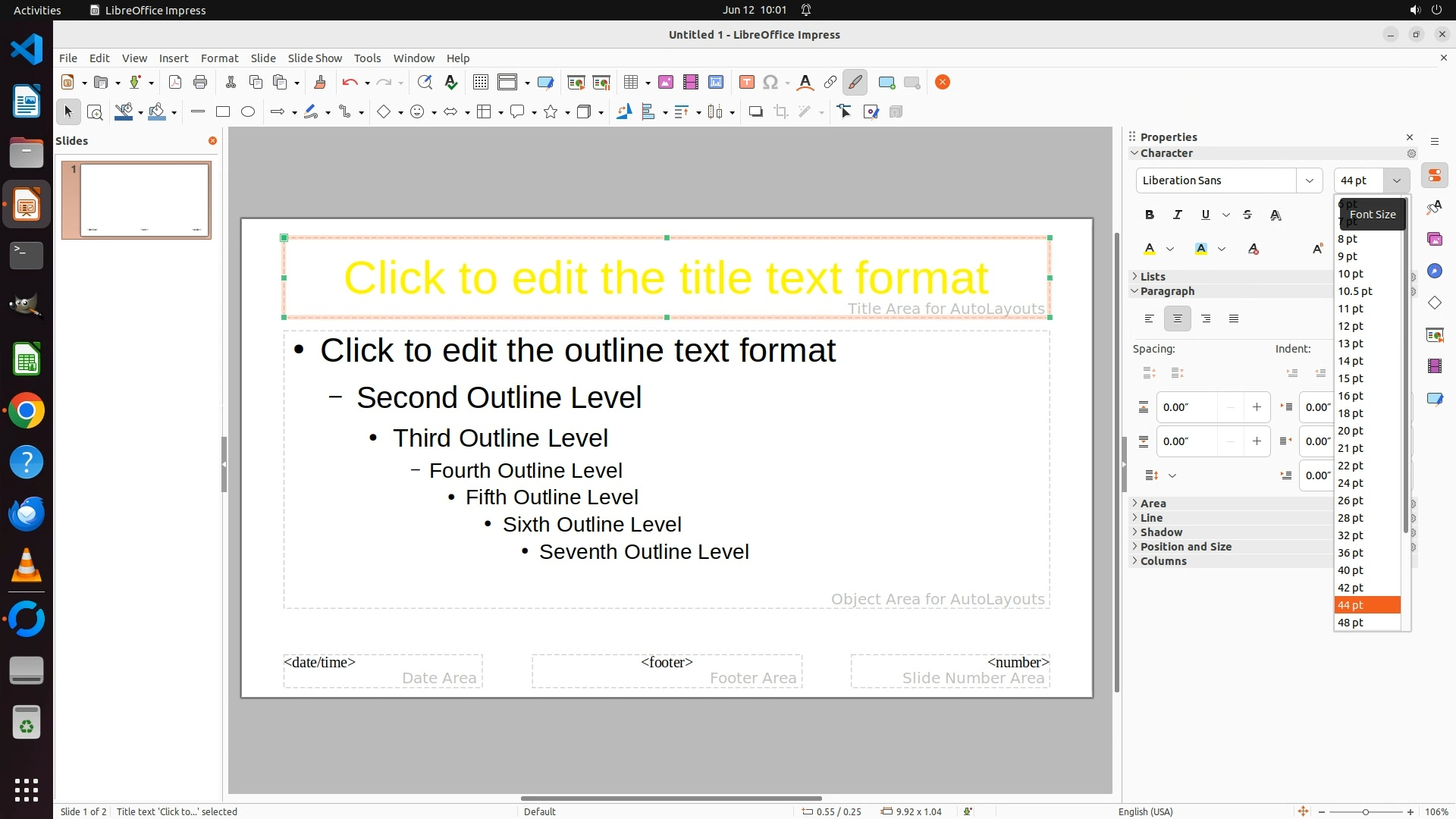The image size is (1456, 819).
Task: Select 32 pt from font size list
Action: click(1351, 535)
